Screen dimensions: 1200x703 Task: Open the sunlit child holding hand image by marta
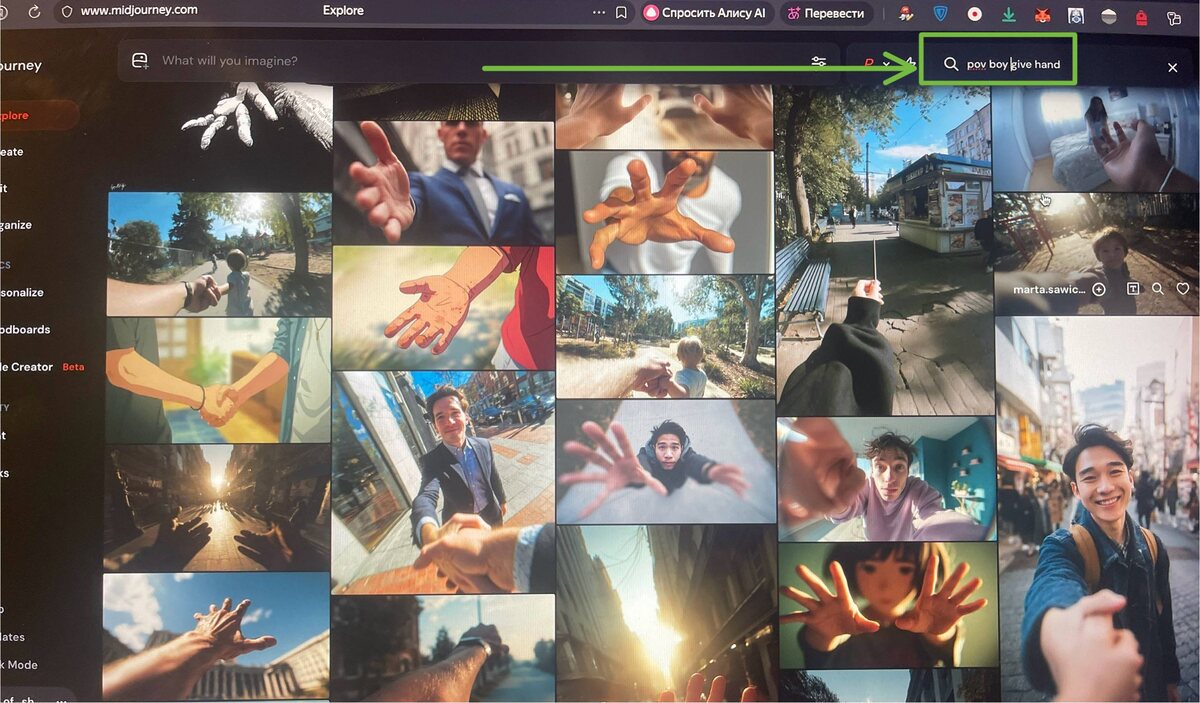1097,254
